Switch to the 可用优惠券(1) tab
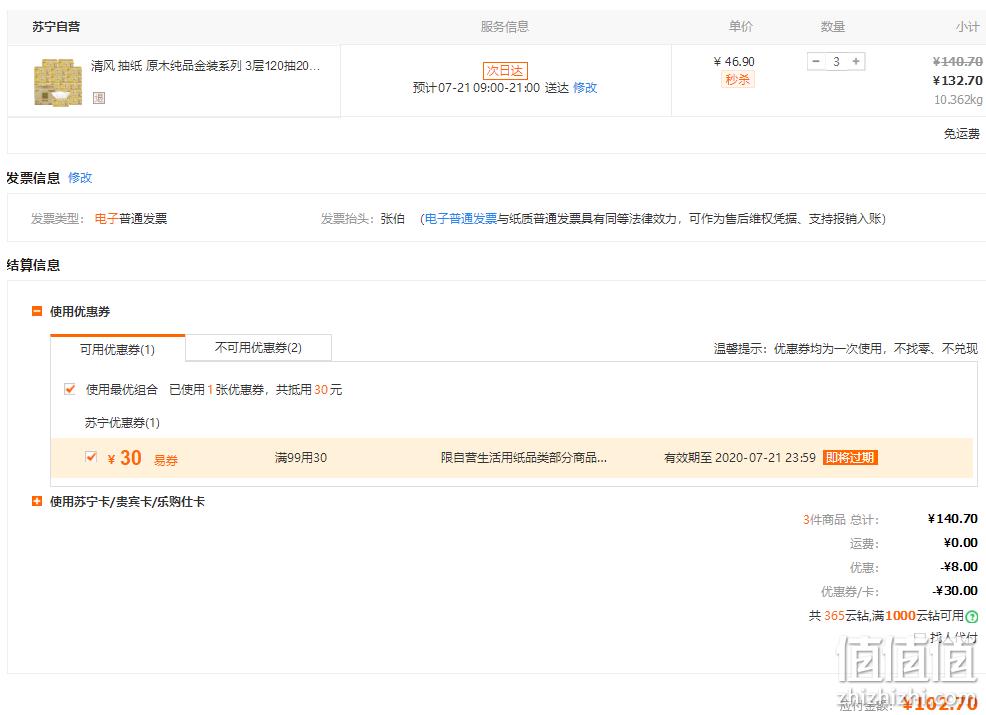This screenshot has height=715, width=986. pos(118,349)
